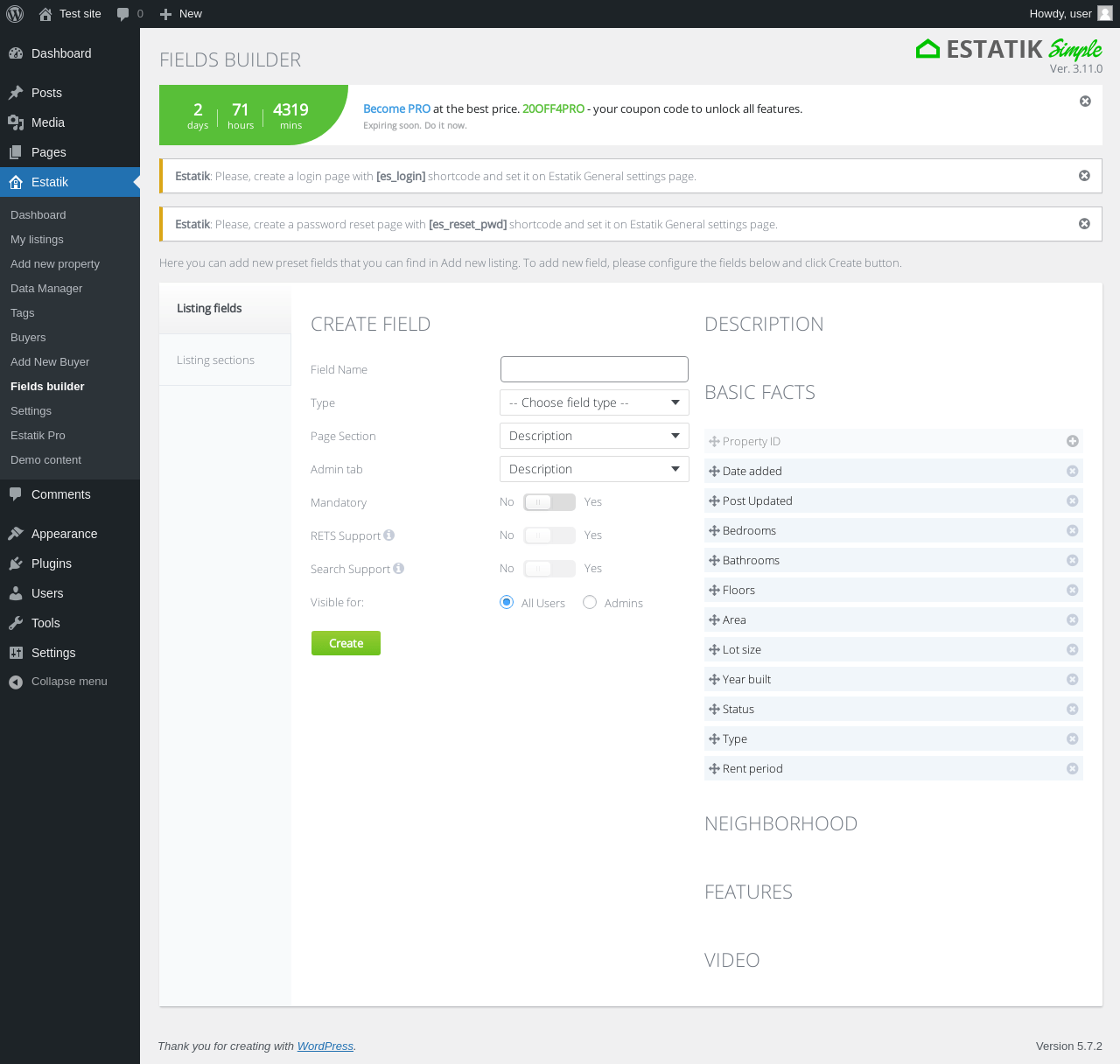This screenshot has width=1120, height=1064.
Task: Remove the Area field
Action: pos(1073,620)
